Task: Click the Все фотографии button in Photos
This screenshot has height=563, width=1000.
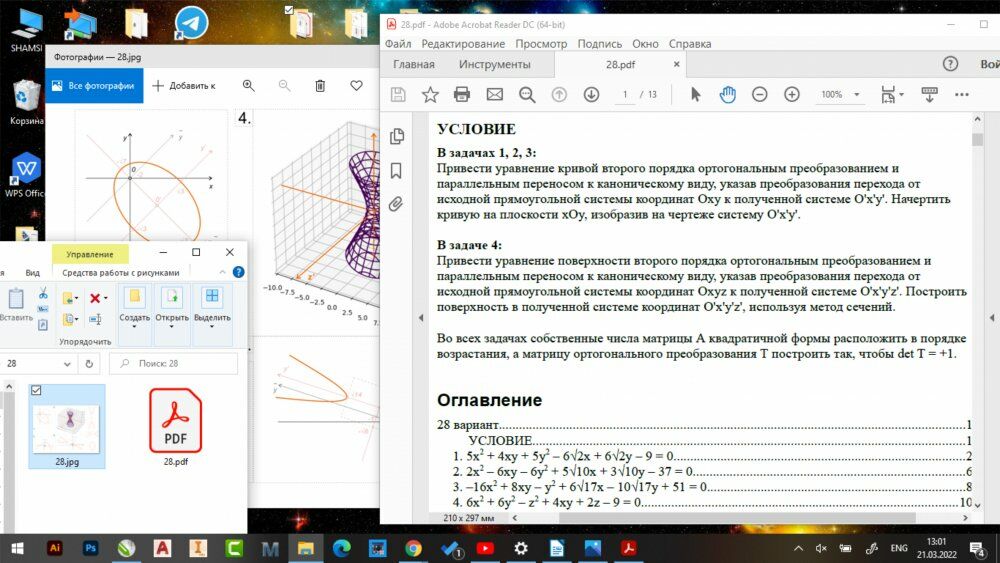Action: click(x=94, y=85)
